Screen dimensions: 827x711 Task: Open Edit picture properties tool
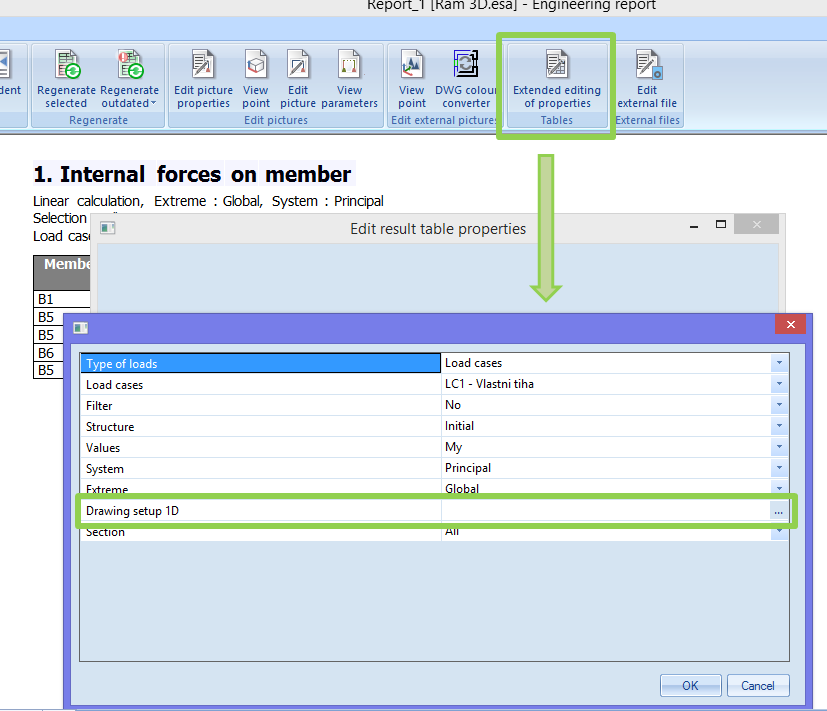(x=203, y=67)
